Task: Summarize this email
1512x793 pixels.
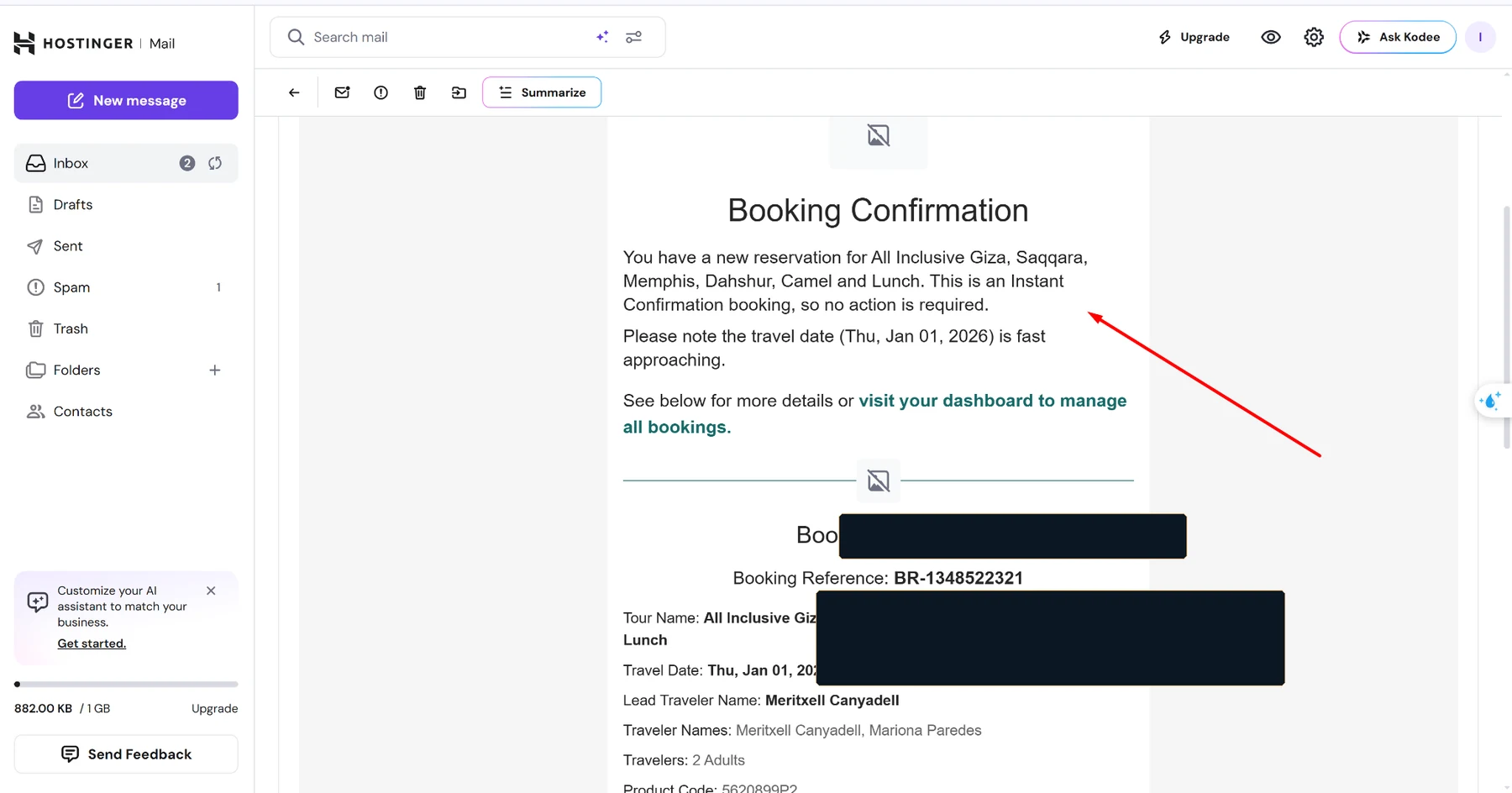Action: tap(542, 92)
